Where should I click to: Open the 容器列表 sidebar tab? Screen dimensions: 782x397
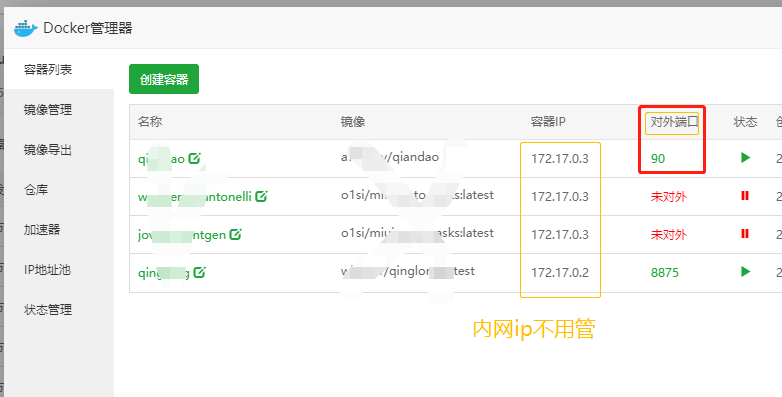pos(48,69)
